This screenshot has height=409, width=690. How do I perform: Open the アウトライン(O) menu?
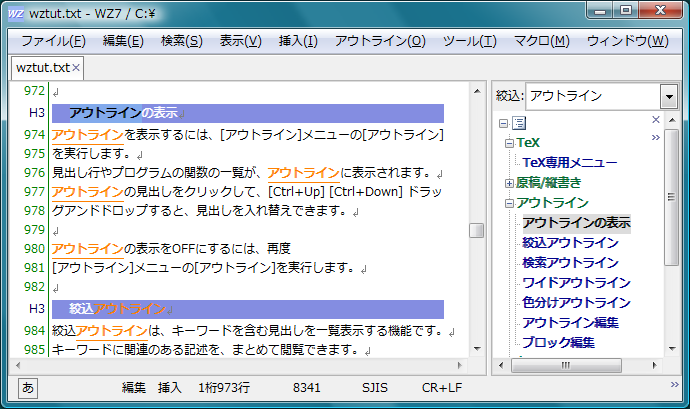click(380, 41)
